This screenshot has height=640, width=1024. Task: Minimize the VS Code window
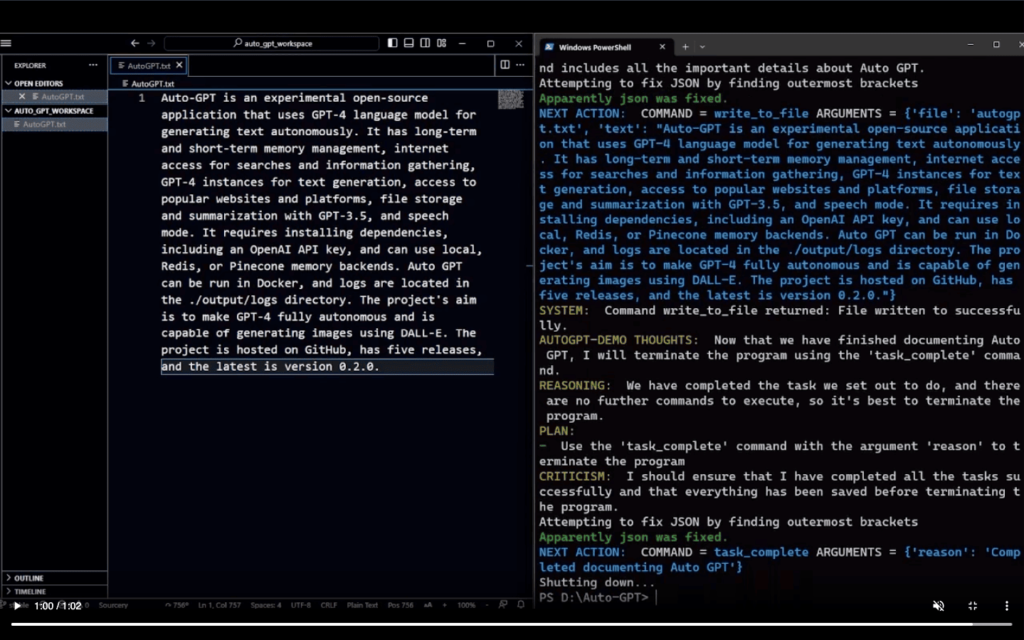462,43
